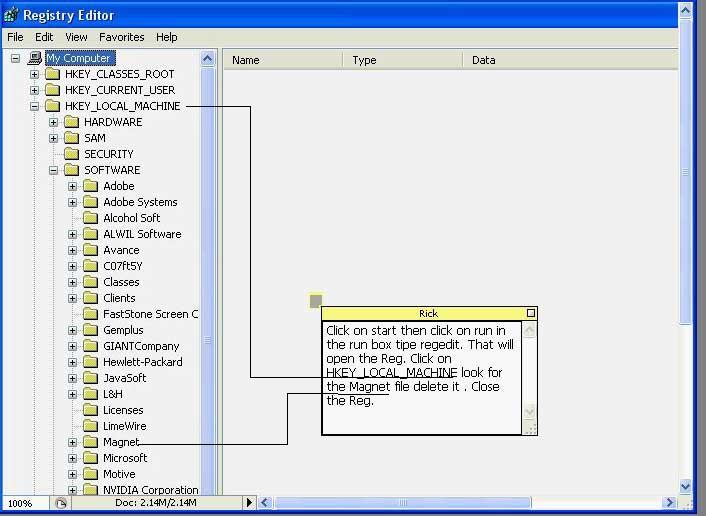The height and width of the screenshot is (516, 706).
Task: Click the SECURITY folder icon
Action: [71, 154]
